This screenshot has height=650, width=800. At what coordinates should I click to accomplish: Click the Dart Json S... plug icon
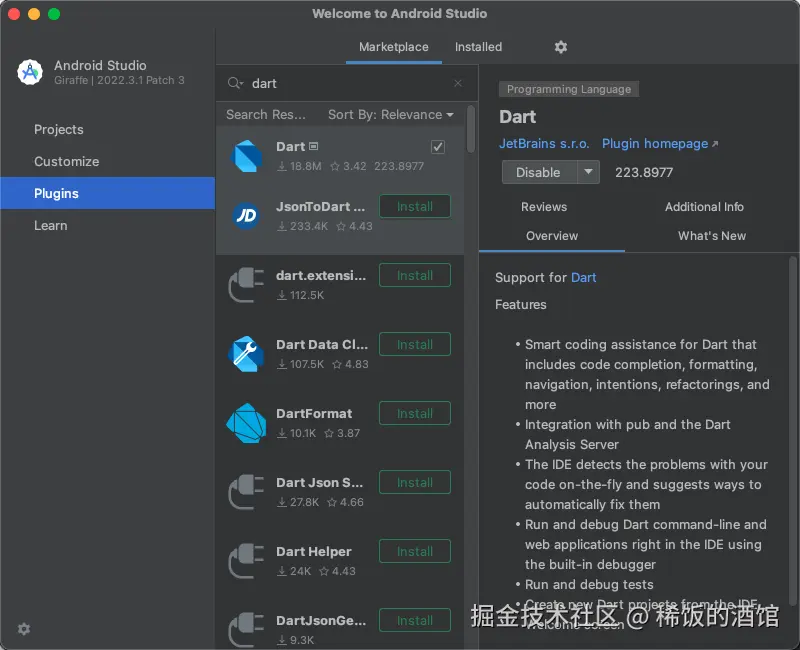pos(246,492)
